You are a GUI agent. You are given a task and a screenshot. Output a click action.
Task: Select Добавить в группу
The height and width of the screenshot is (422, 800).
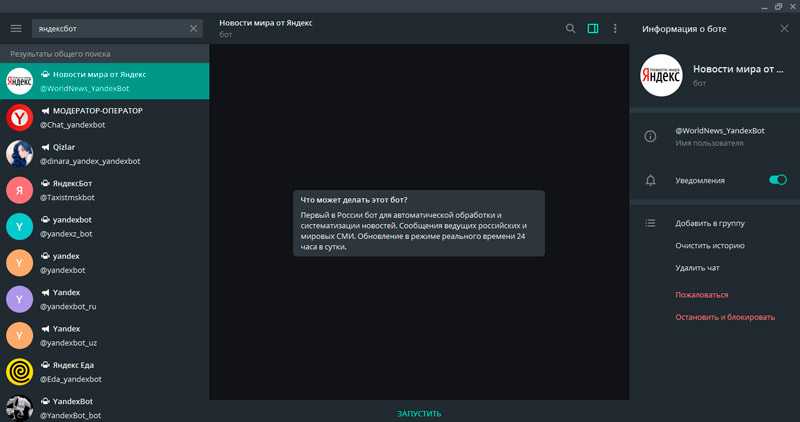pos(710,223)
